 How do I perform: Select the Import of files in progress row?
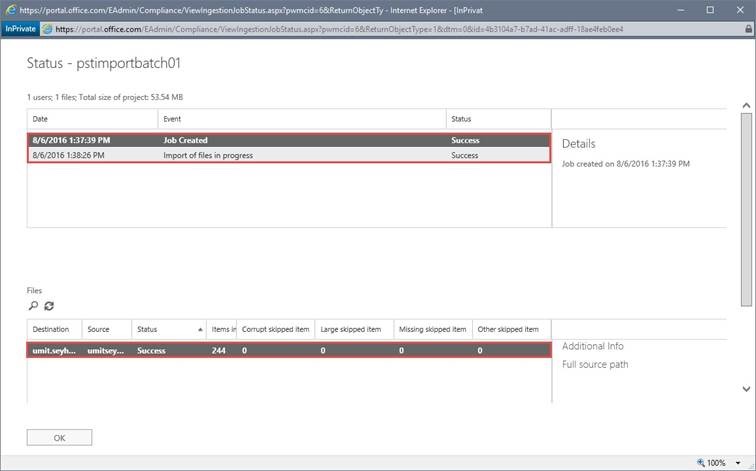click(289, 155)
